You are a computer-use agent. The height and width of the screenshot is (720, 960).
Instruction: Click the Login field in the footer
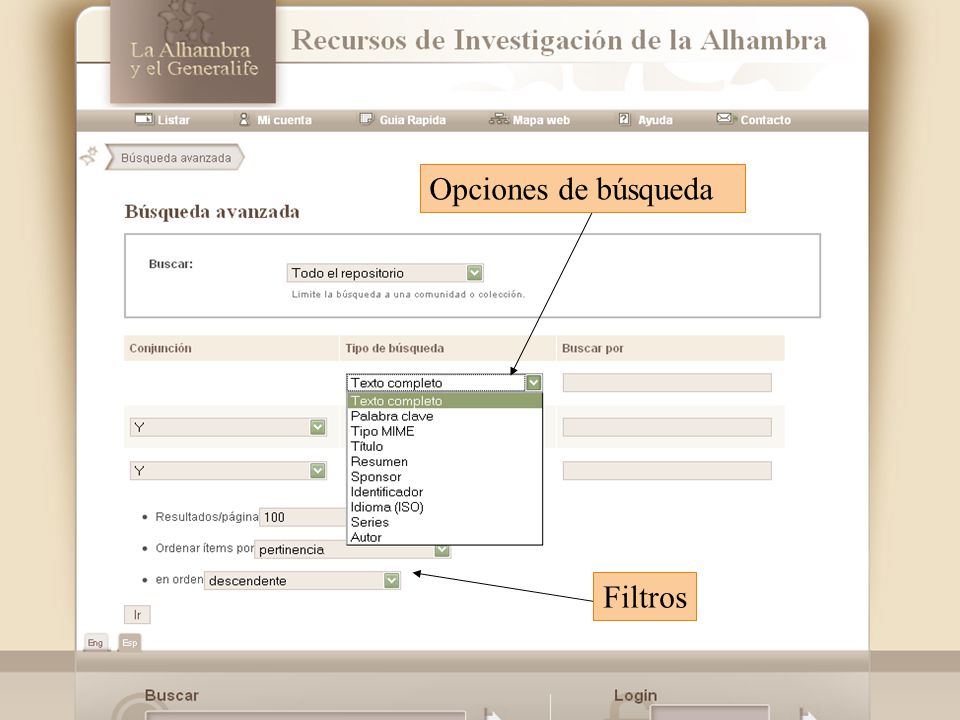coord(709,713)
